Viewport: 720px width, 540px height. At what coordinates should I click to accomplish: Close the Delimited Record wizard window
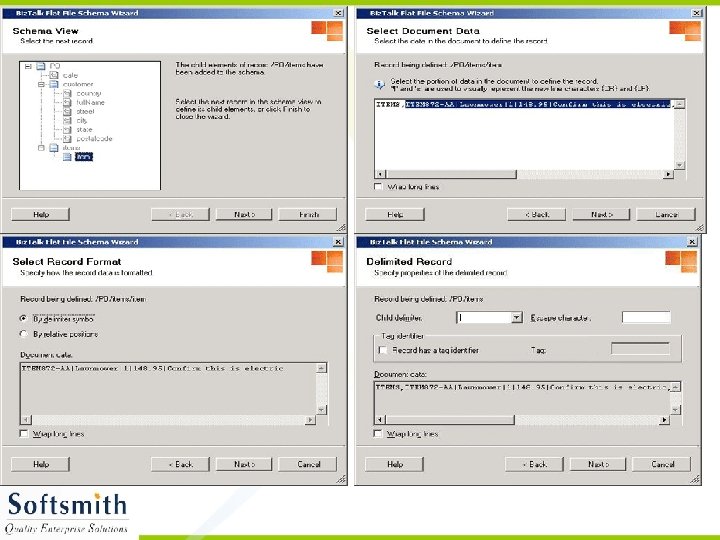pos(692,242)
